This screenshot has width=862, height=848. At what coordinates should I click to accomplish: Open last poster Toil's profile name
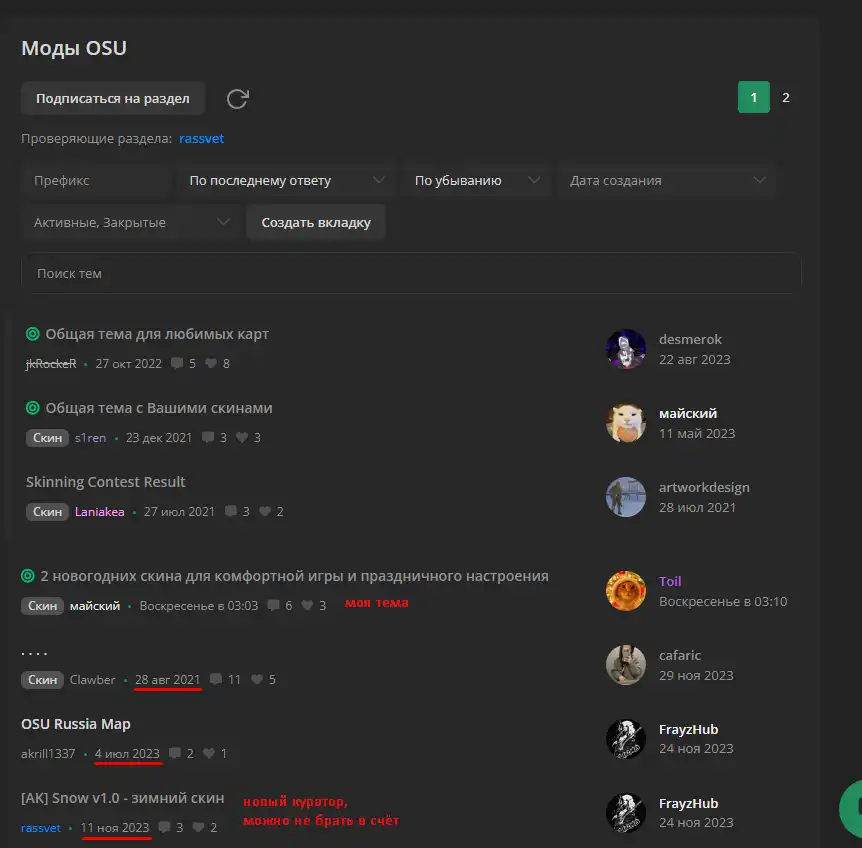[x=670, y=581]
